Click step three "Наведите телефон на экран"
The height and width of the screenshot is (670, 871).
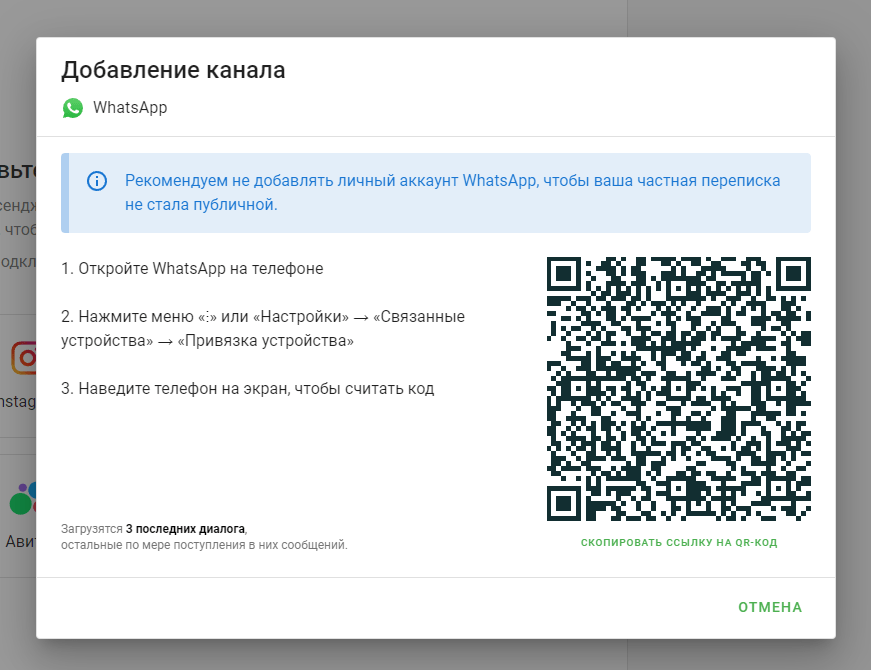248,388
